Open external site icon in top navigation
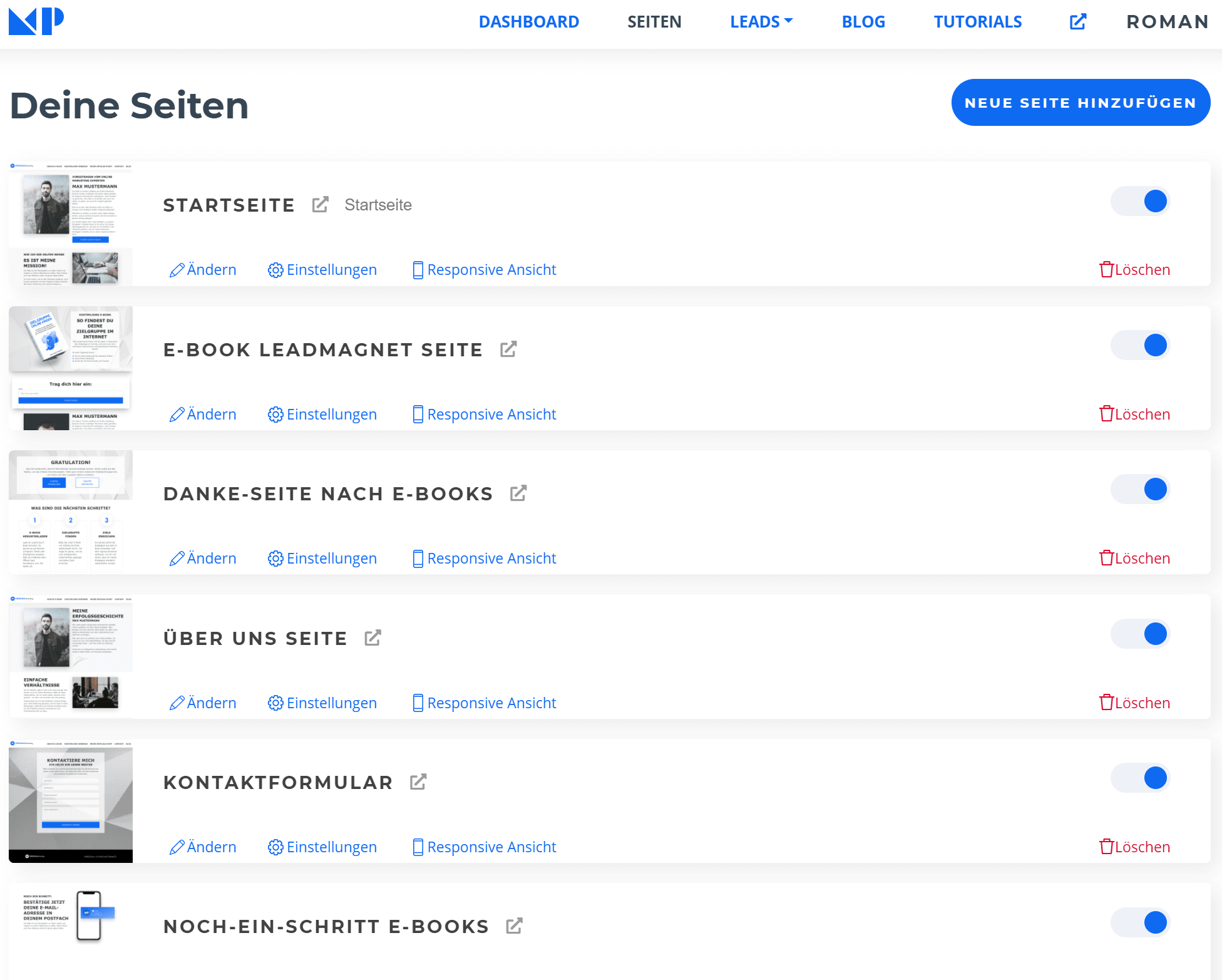Viewport: 1222px width, 980px height. 1078,22
